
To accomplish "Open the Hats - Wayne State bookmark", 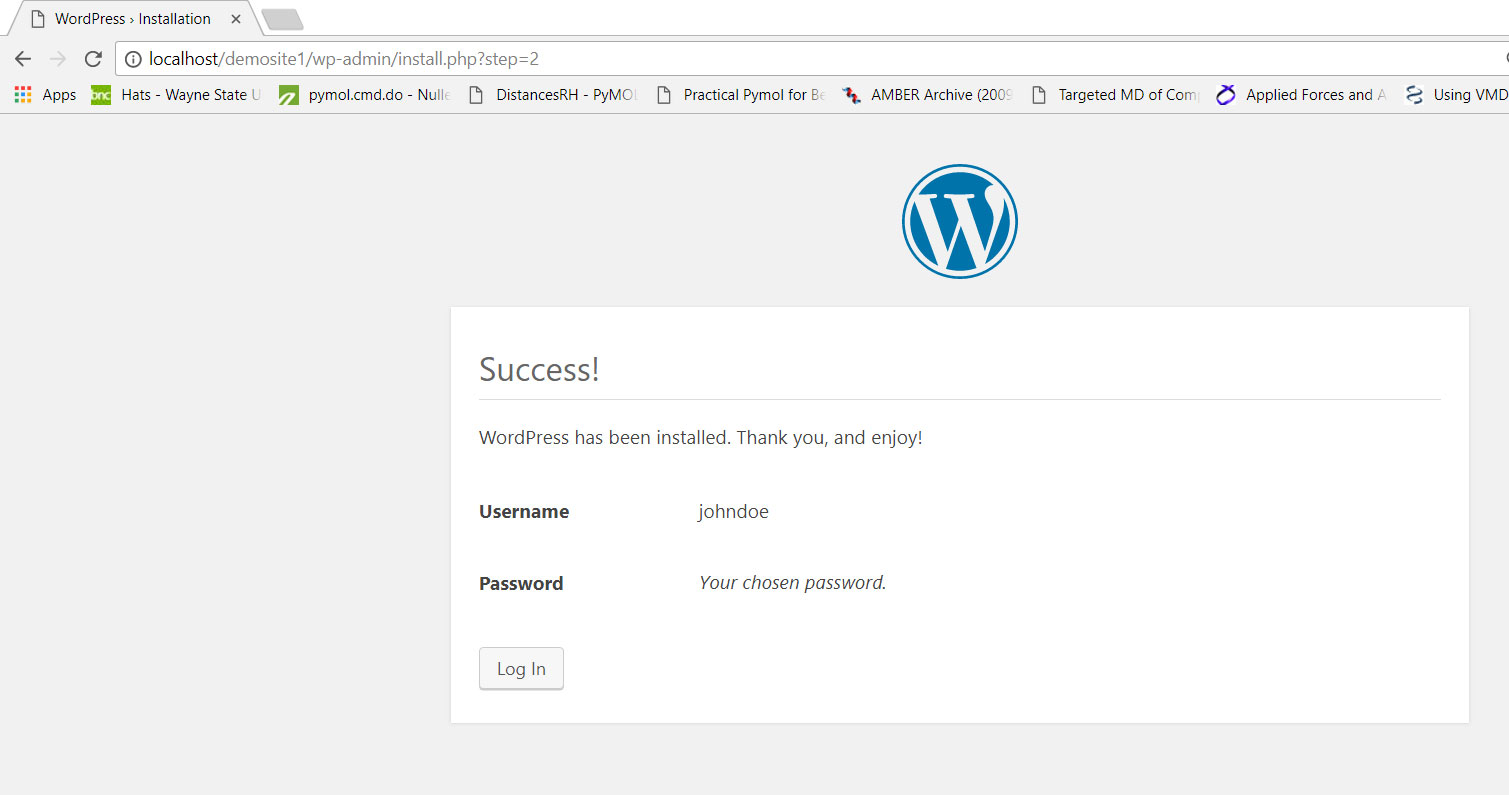I will (177, 95).
